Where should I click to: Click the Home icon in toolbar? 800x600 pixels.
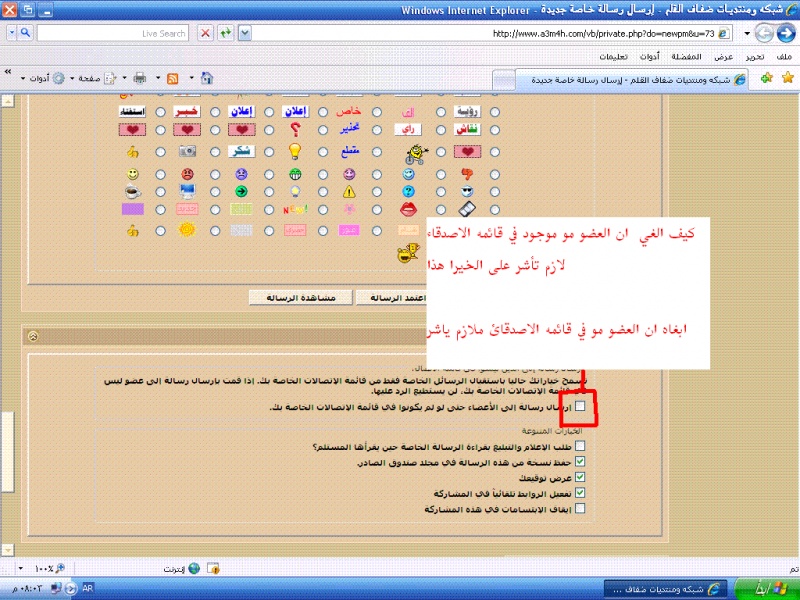pyautogui.click(x=206, y=78)
